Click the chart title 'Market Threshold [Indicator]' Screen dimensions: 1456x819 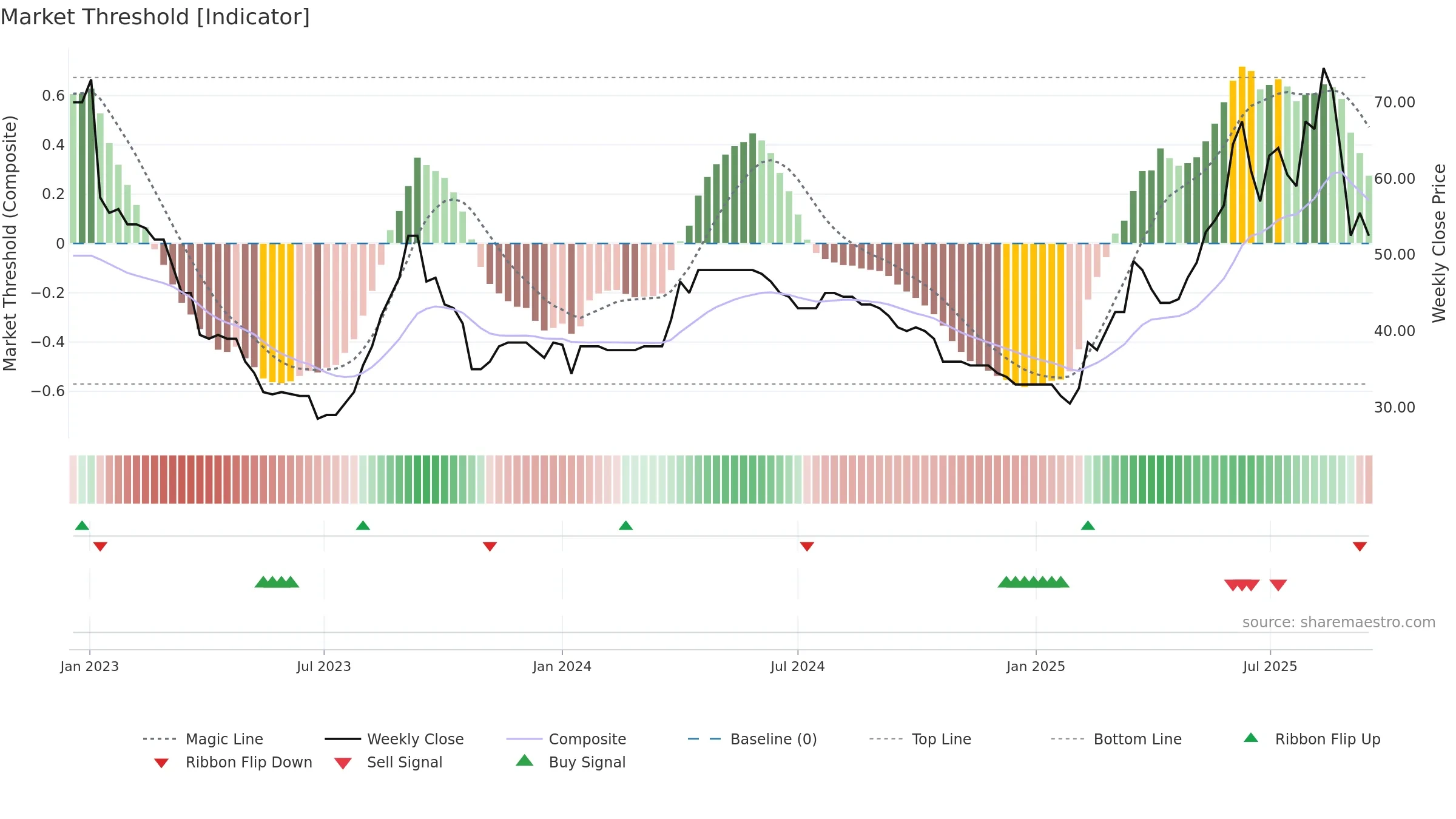click(155, 17)
